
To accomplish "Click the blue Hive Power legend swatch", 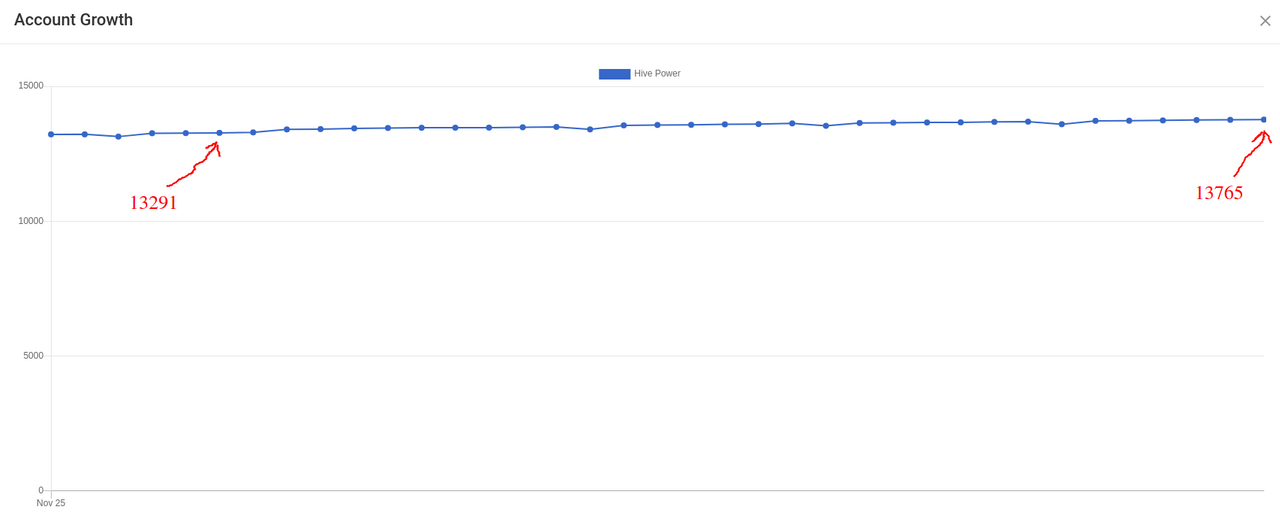I will 614,74.
